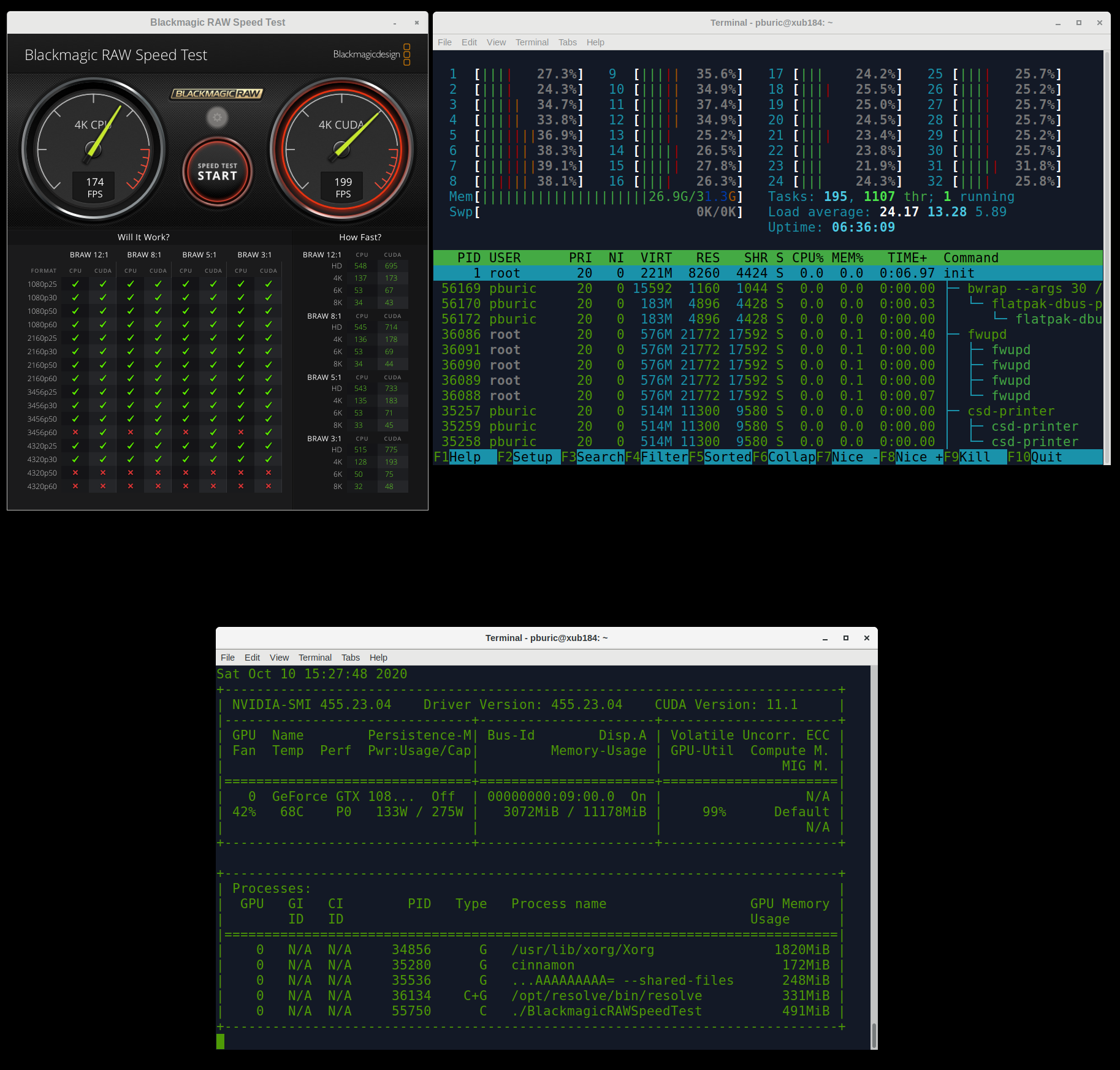
Task: Select process 56170 flatpak-dbus row
Action: coord(768,304)
